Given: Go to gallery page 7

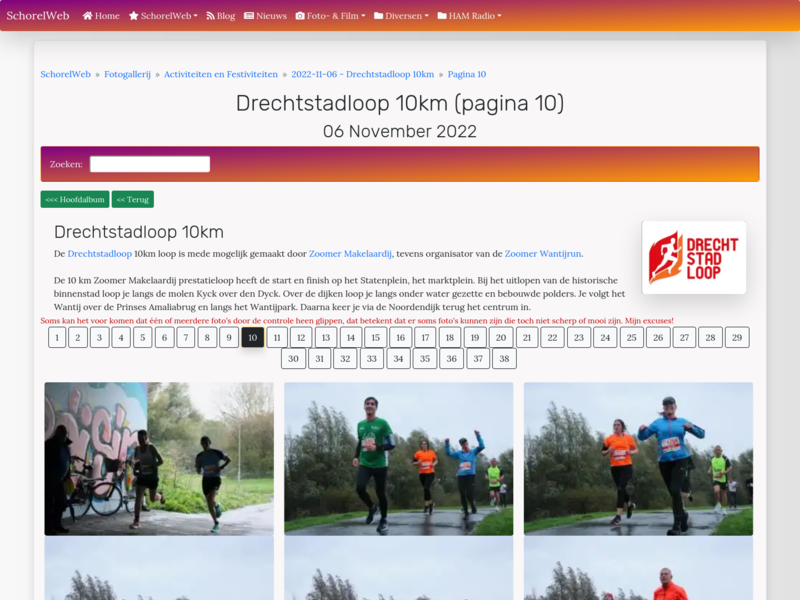Looking at the screenshot, I should point(186,337).
